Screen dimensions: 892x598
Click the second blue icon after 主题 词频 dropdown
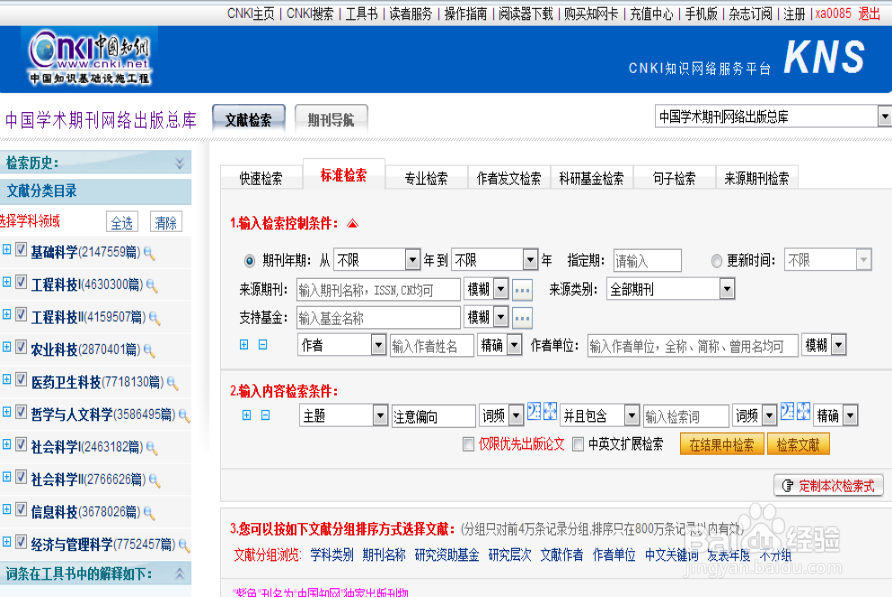tap(550, 411)
